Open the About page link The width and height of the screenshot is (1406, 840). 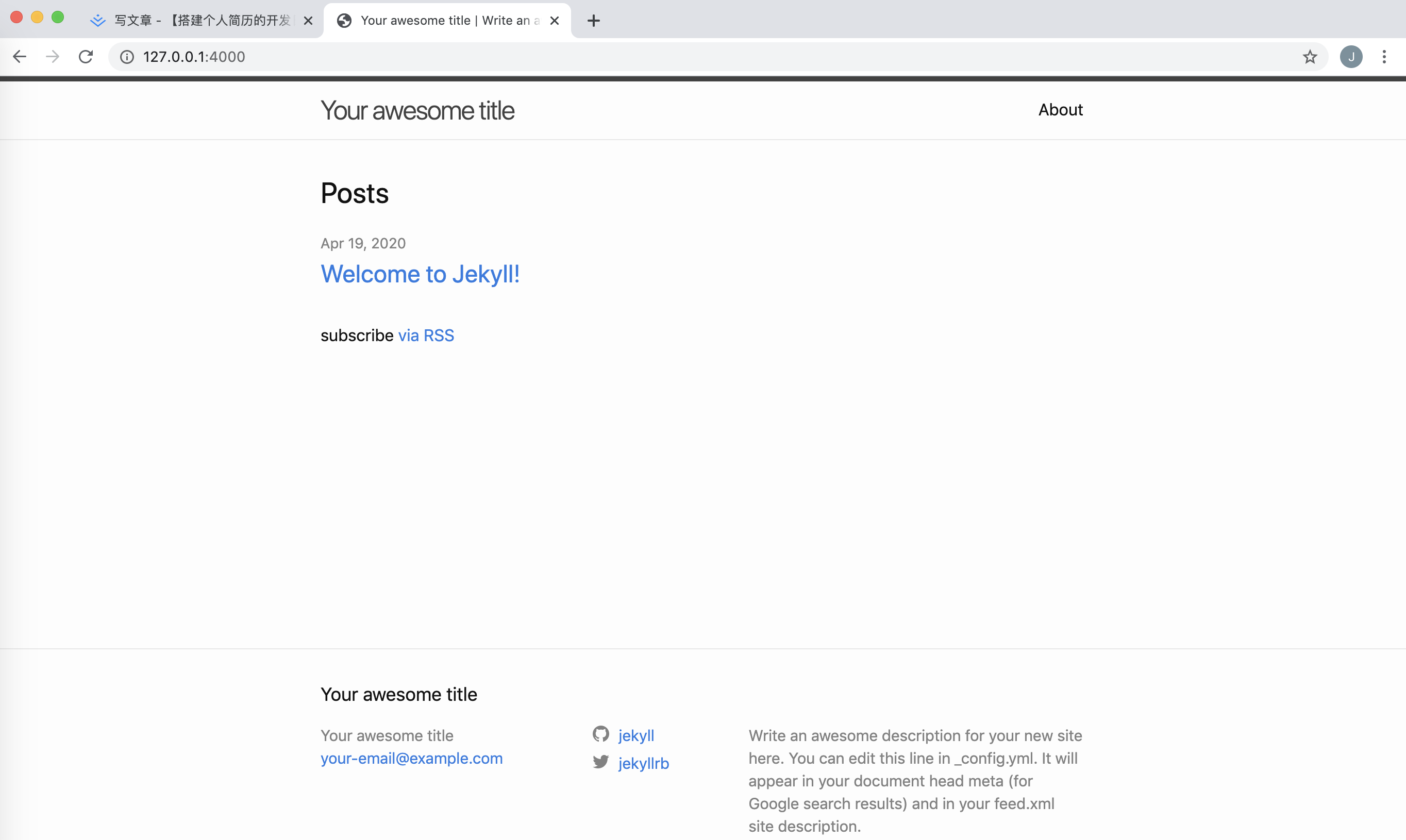[x=1060, y=110]
